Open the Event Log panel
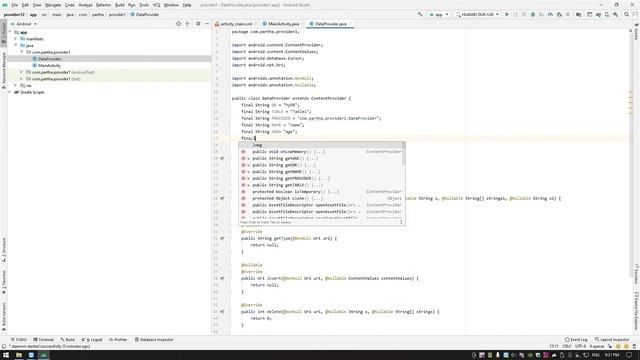Viewport: 640px width, 360px height. (576, 339)
